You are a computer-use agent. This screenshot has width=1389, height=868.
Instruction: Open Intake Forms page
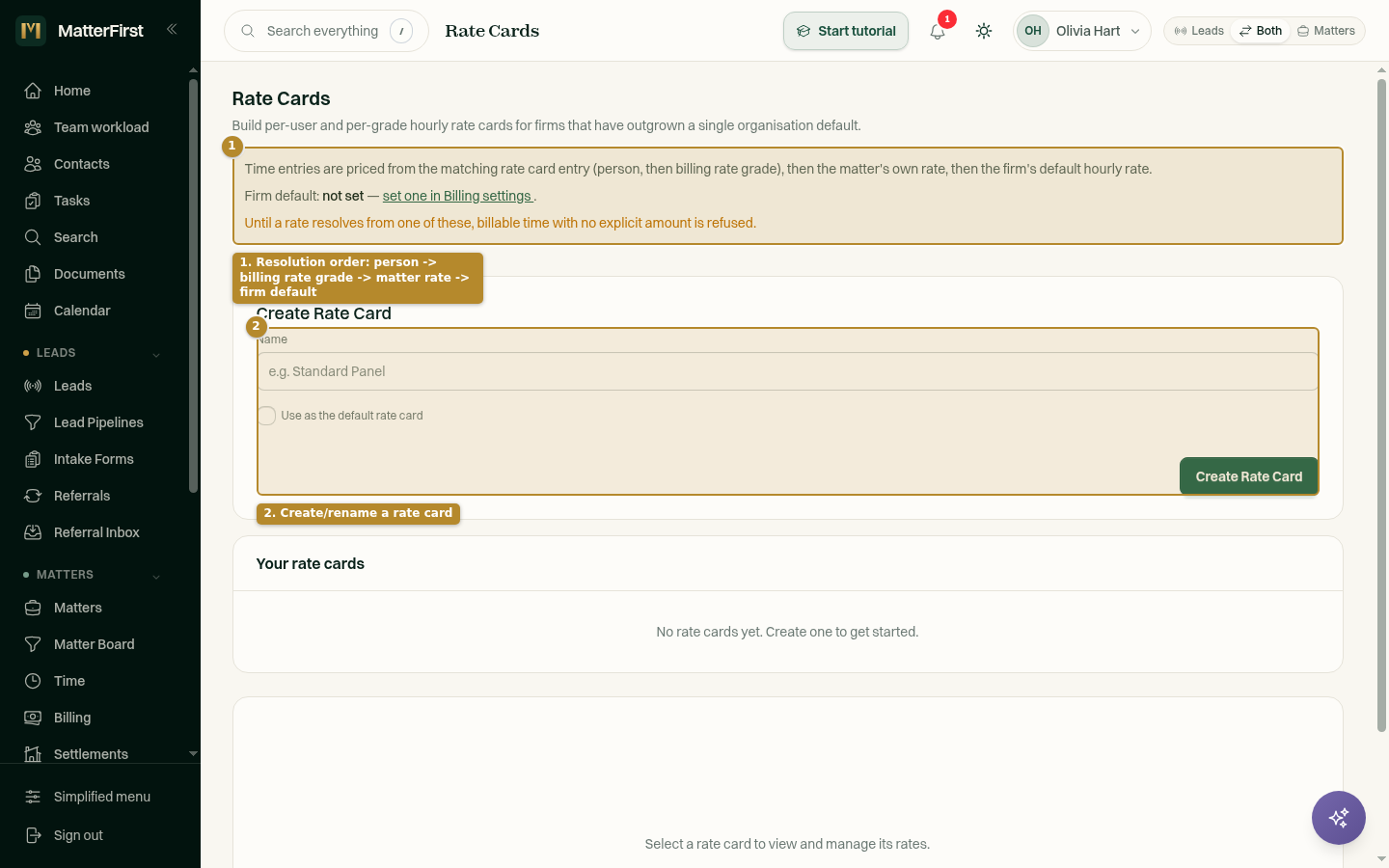pyautogui.click(x=95, y=459)
